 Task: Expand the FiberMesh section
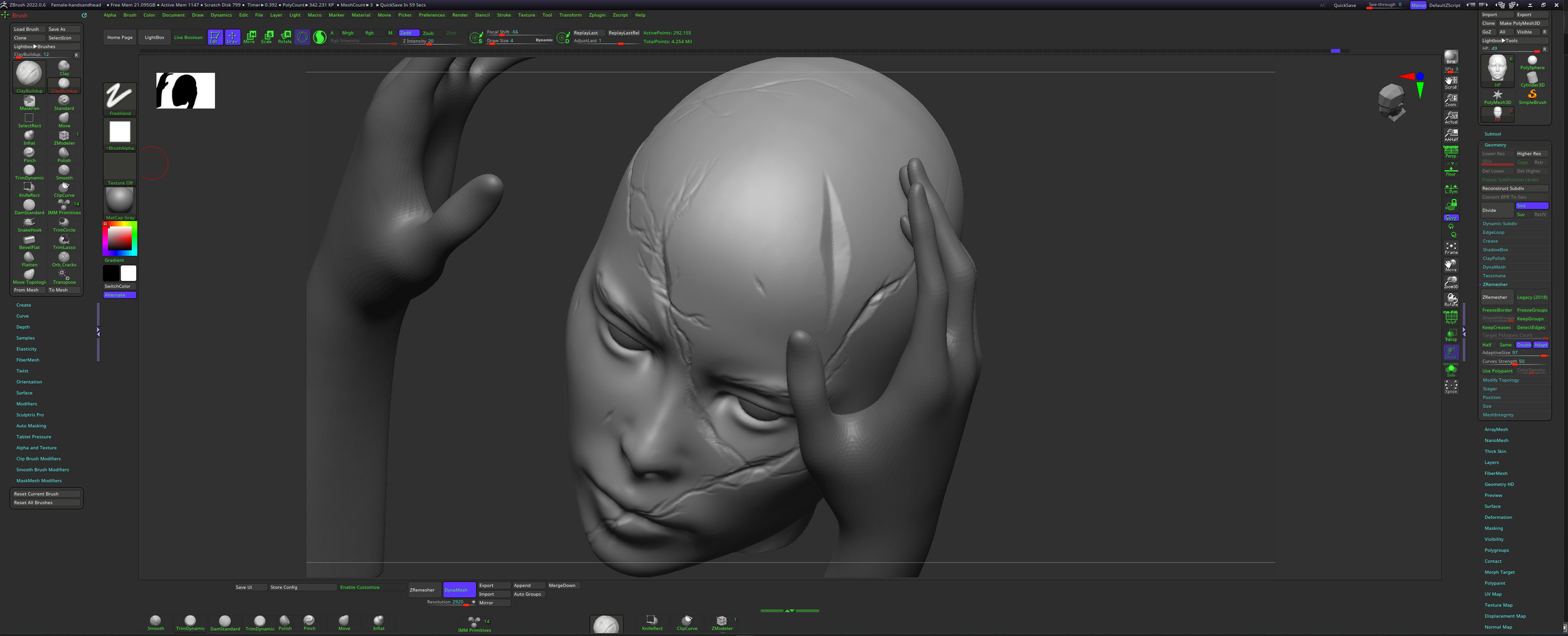pos(28,359)
